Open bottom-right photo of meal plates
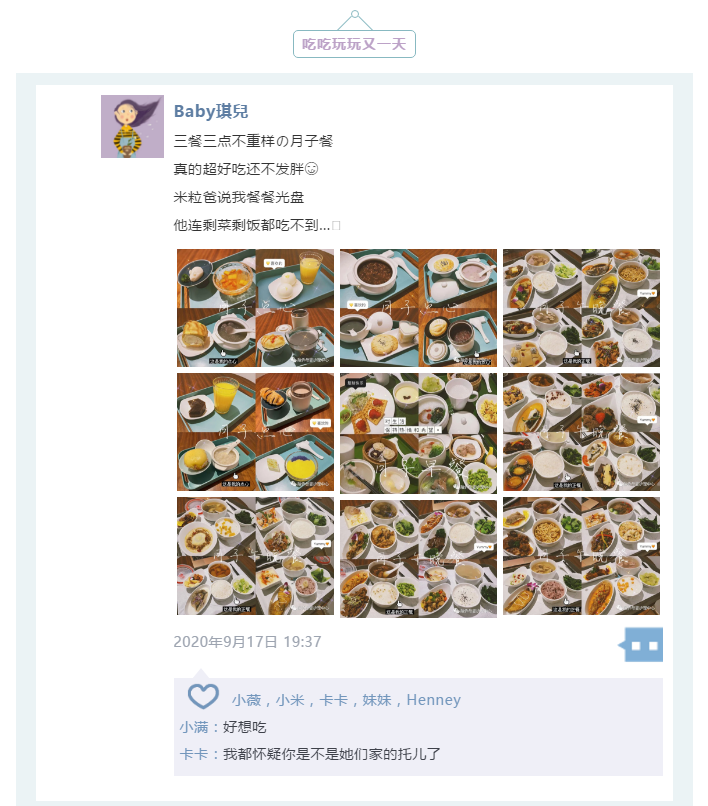Viewport: 708px width, 806px height. 582,556
